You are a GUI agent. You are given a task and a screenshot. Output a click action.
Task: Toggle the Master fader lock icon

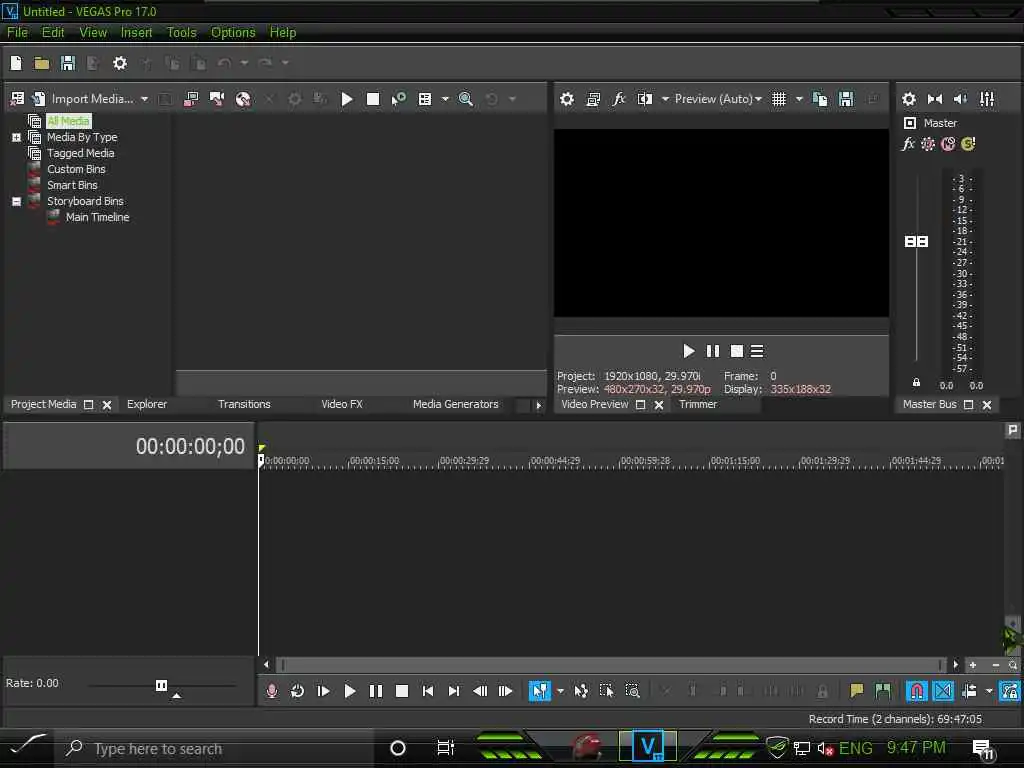pyautogui.click(x=916, y=383)
